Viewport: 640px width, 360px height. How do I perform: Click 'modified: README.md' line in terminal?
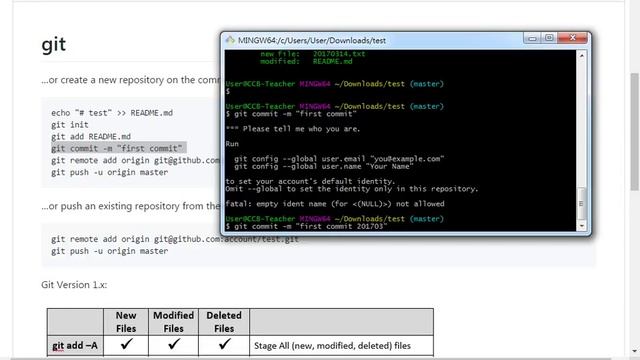[x=306, y=62]
